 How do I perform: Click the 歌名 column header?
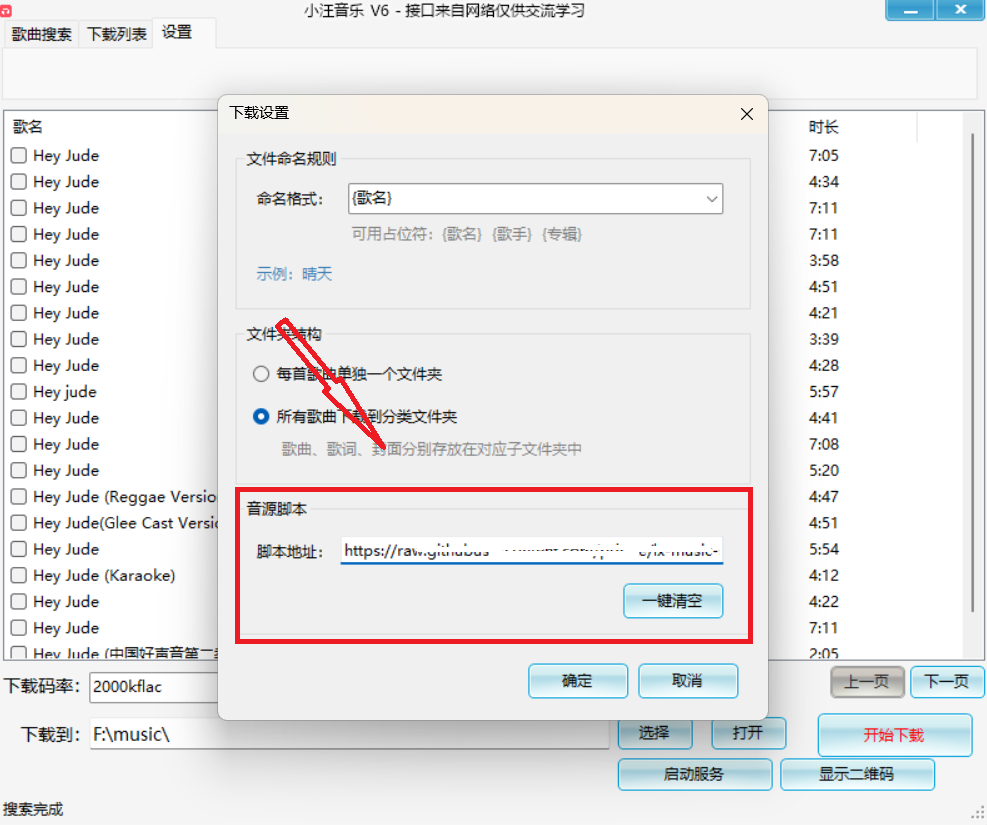(x=28, y=127)
